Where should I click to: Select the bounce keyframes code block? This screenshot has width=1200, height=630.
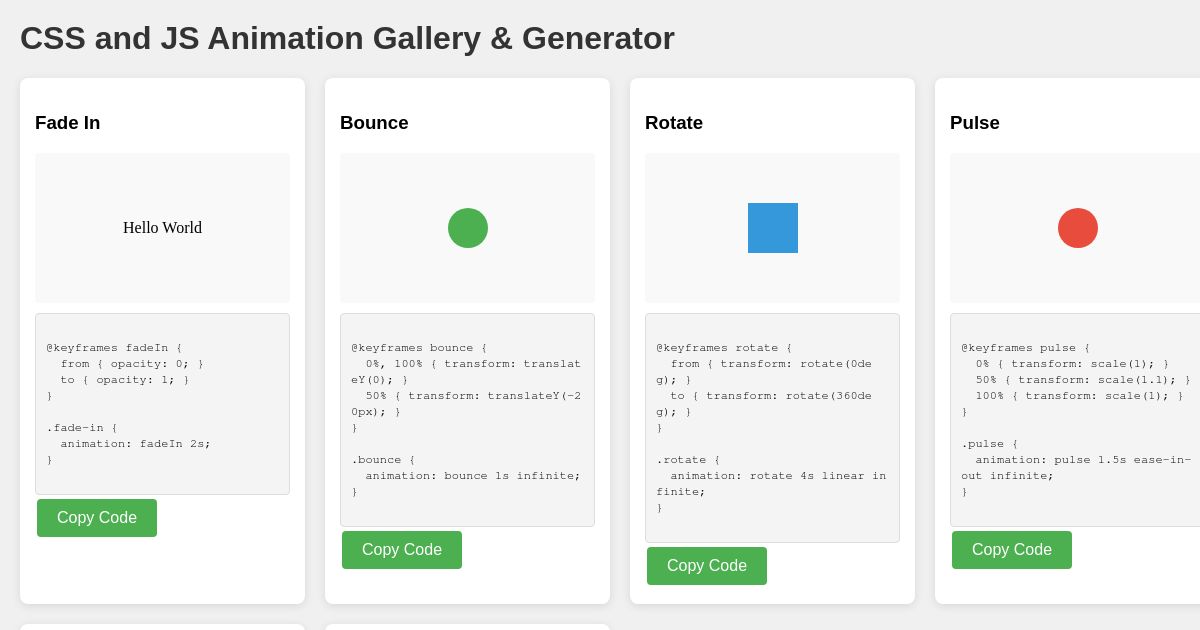click(x=467, y=420)
